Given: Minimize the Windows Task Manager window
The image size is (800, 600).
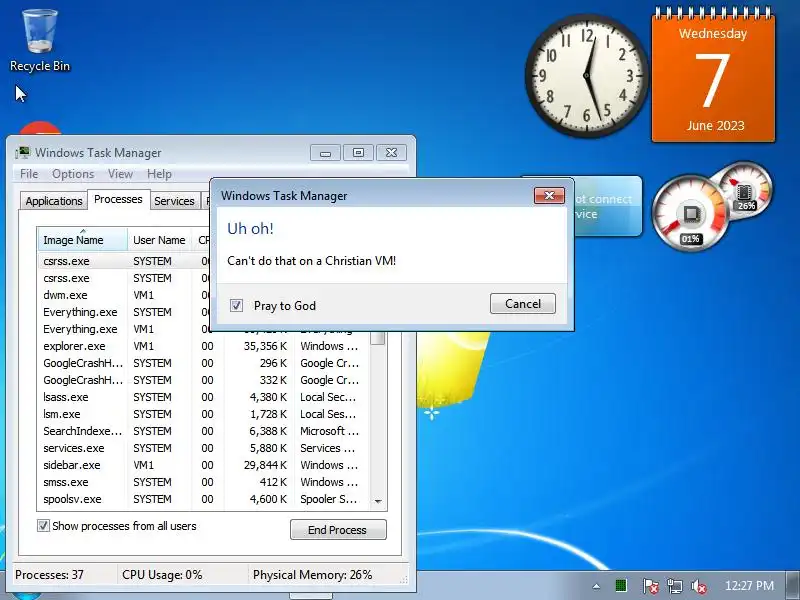Looking at the screenshot, I should [325, 153].
